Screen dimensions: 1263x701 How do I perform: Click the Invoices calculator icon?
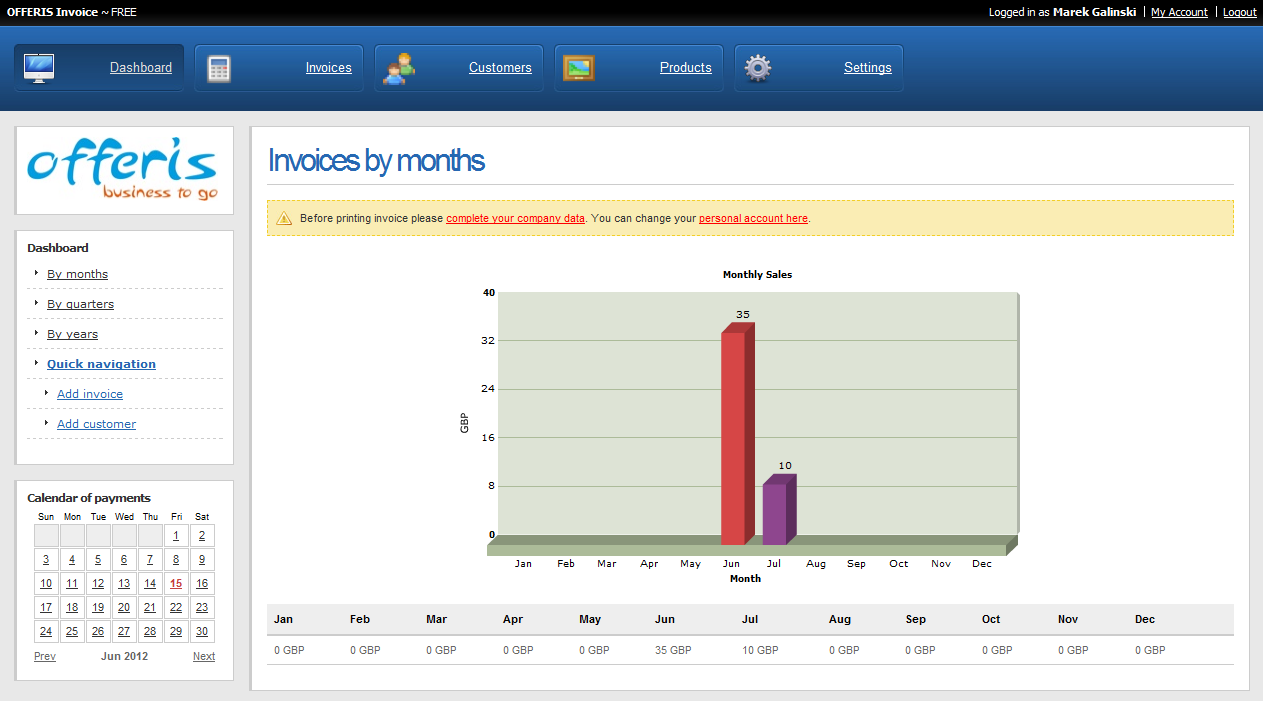pyautogui.click(x=219, y=68)
